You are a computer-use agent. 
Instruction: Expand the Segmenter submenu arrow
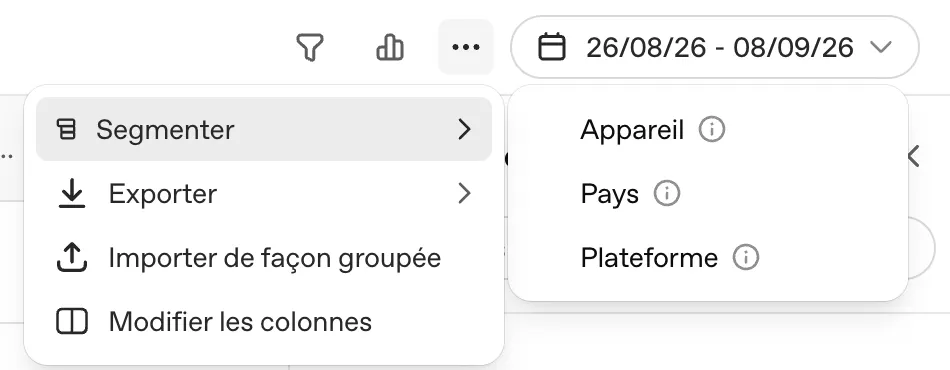(465, 129)
